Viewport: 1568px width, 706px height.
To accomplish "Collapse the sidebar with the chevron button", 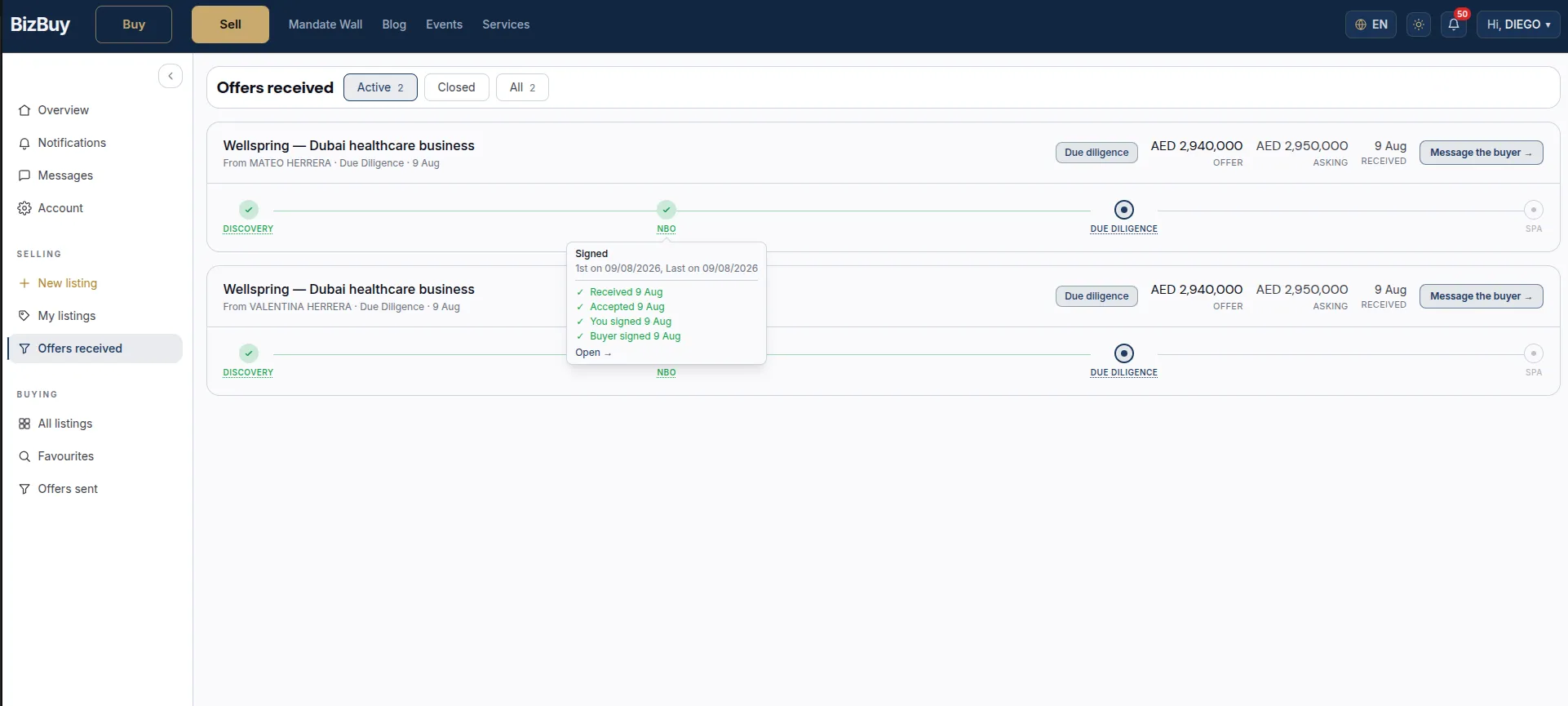I will (171, 76).
